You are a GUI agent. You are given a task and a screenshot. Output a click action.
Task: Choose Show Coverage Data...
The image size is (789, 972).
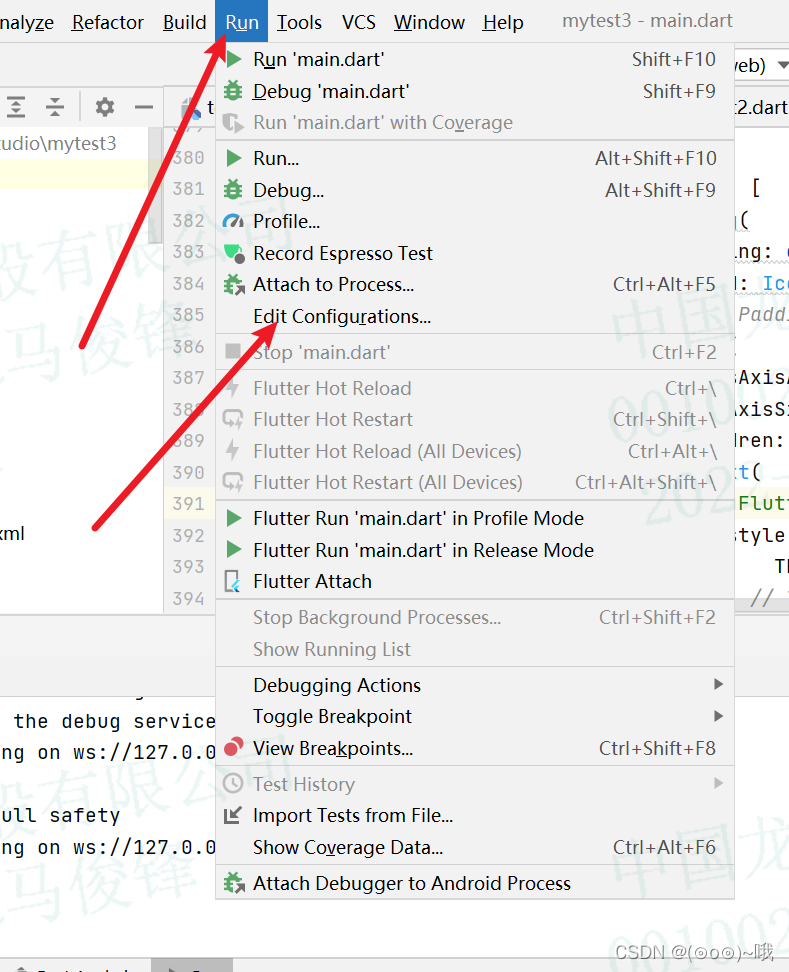click(475, 847)
